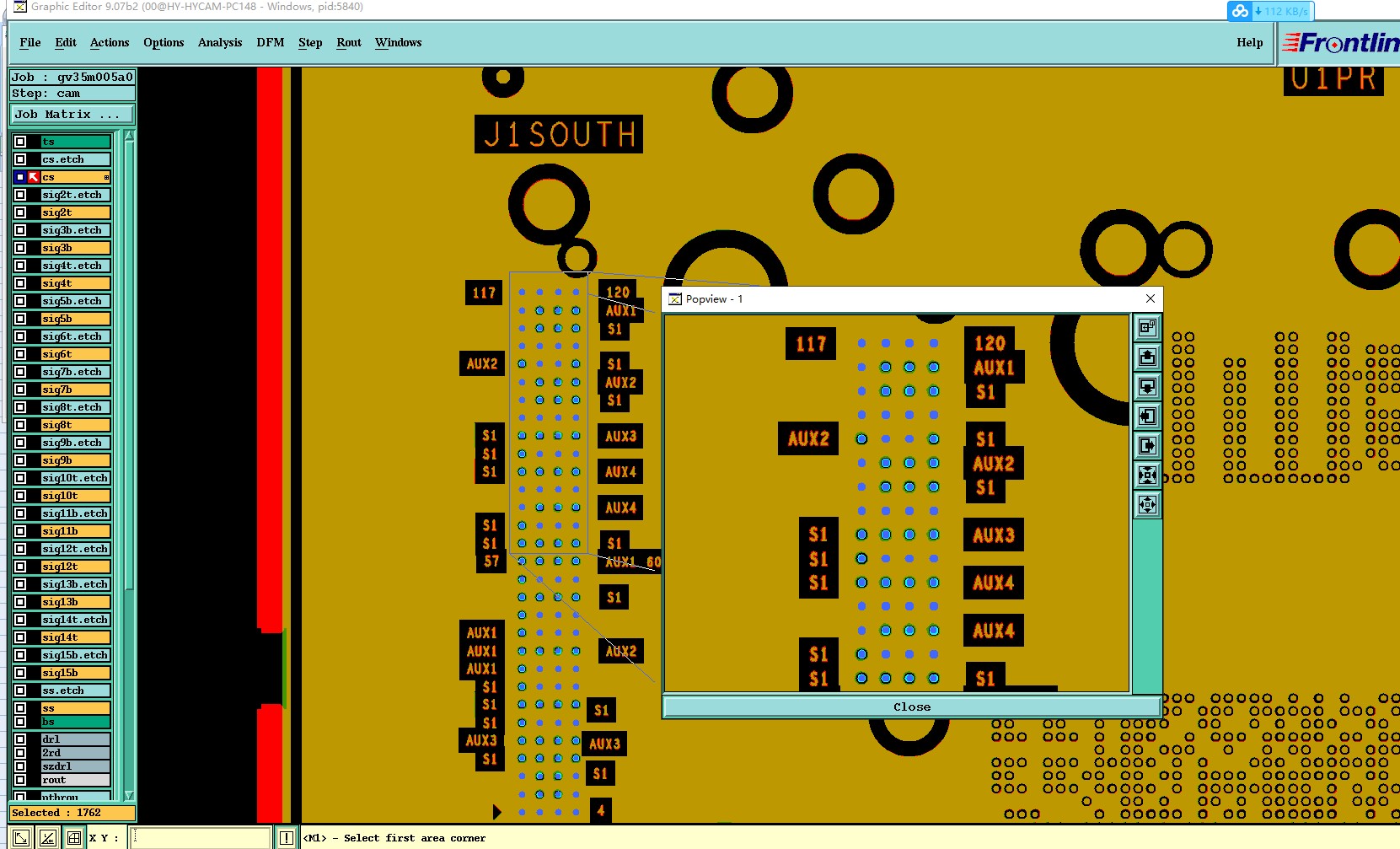
Task: Toggle the checkbox for the sig2t layer
Action: [20, 212]
